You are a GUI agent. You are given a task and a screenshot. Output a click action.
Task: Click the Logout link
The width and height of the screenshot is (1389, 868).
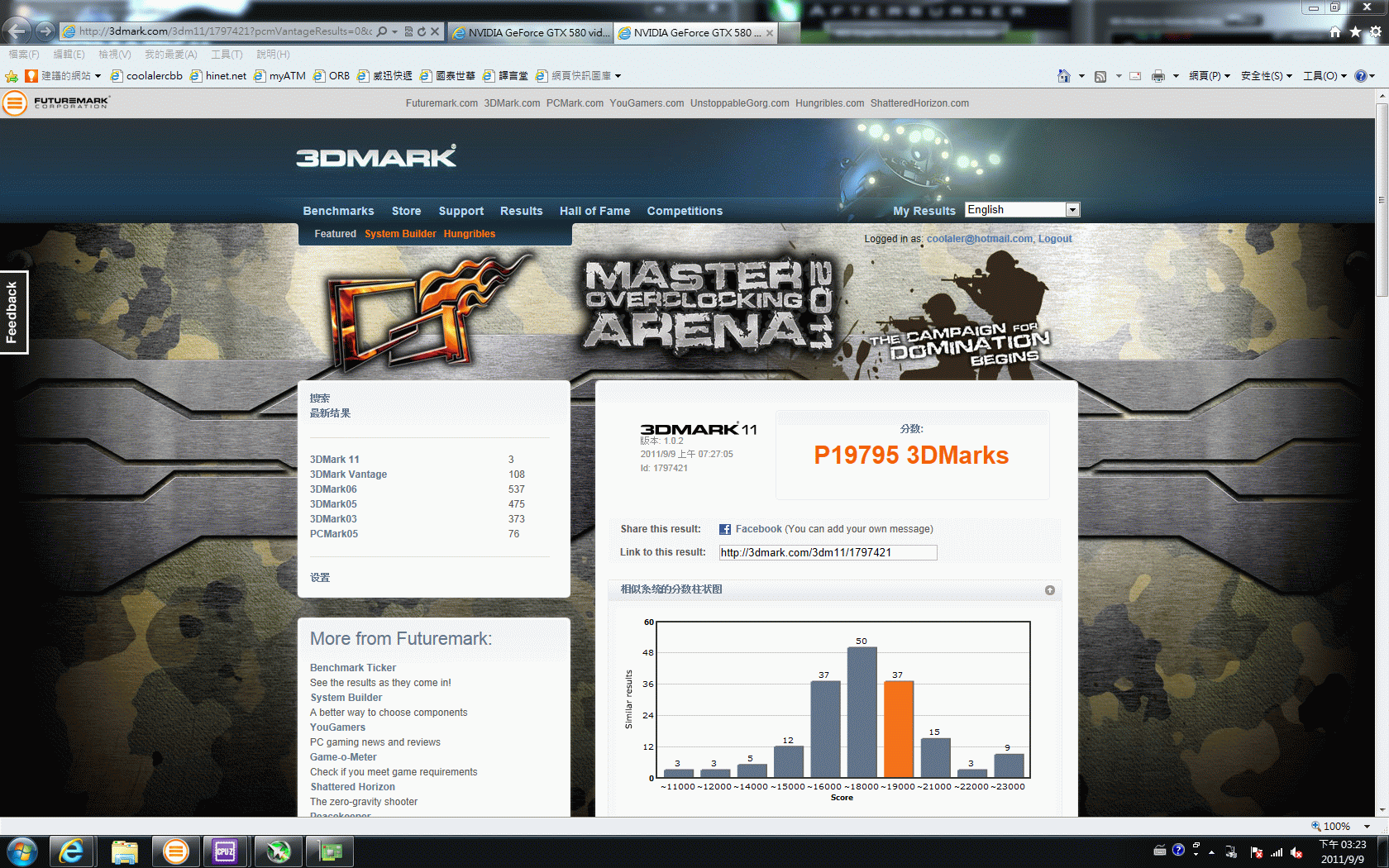pos(1055,239)
